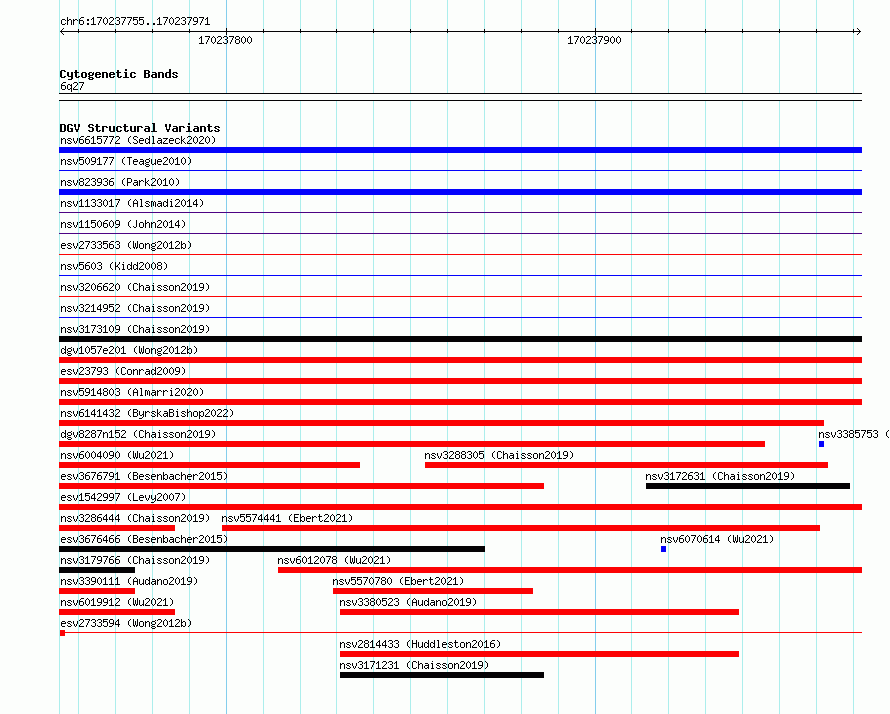
Task: Open nsv5570780 (Ebert2021) variant
Action: click(398, 581)
